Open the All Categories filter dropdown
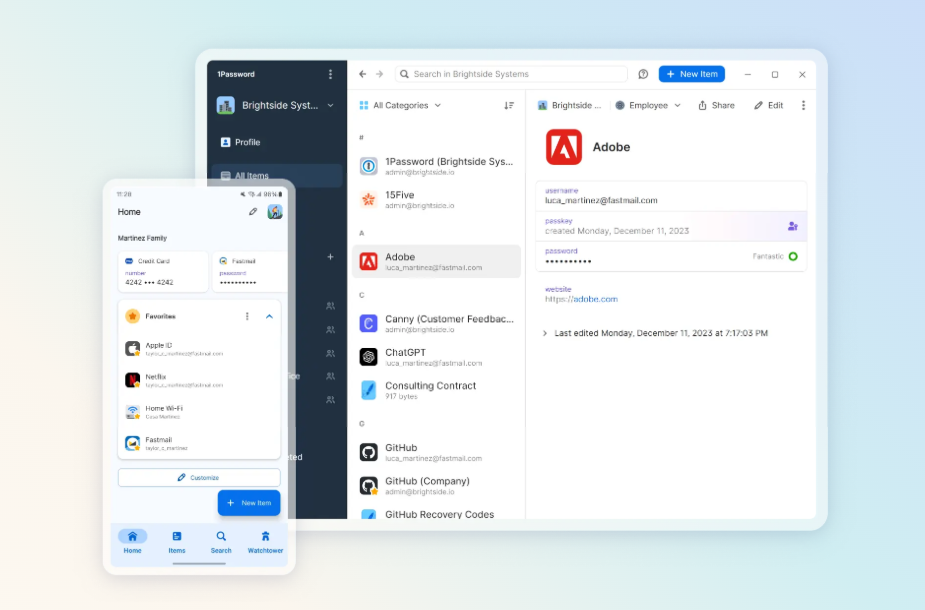Image resolution: width=925 pixels, height=610 pixels. tap(400, 105)
